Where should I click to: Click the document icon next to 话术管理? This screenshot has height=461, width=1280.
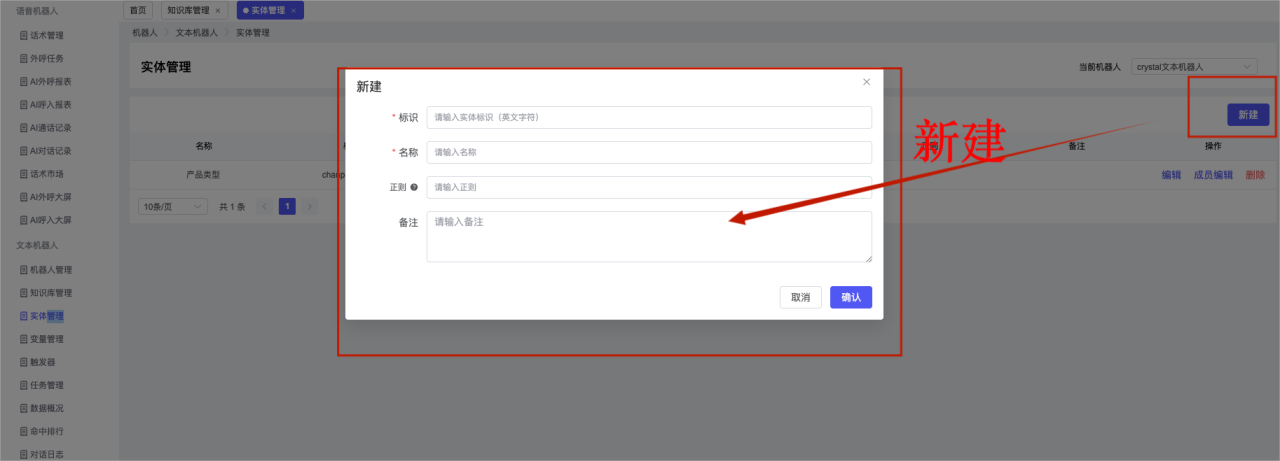[x=24, y=36]
